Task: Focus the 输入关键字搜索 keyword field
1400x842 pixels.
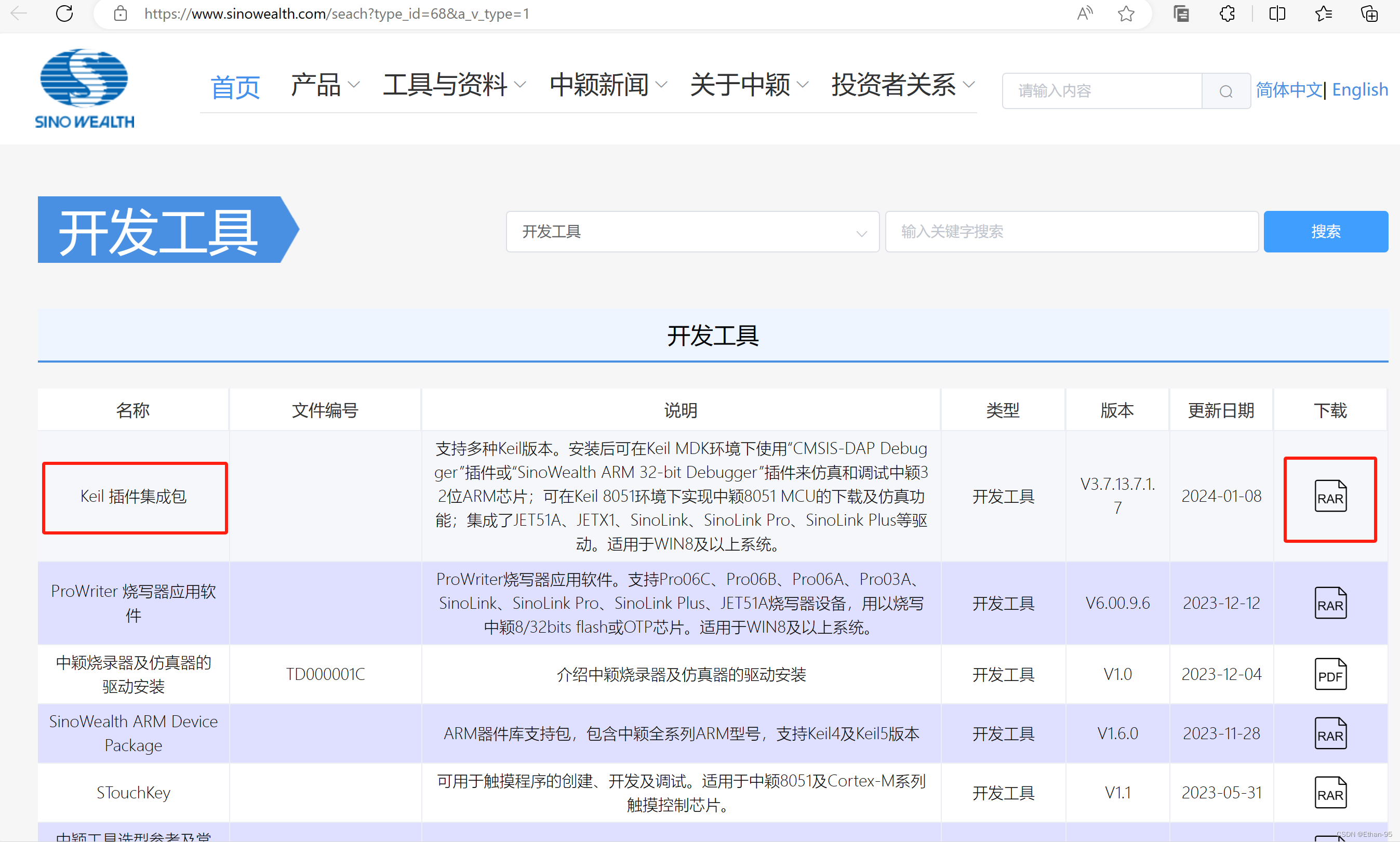Action: (x=1071, y=232)
